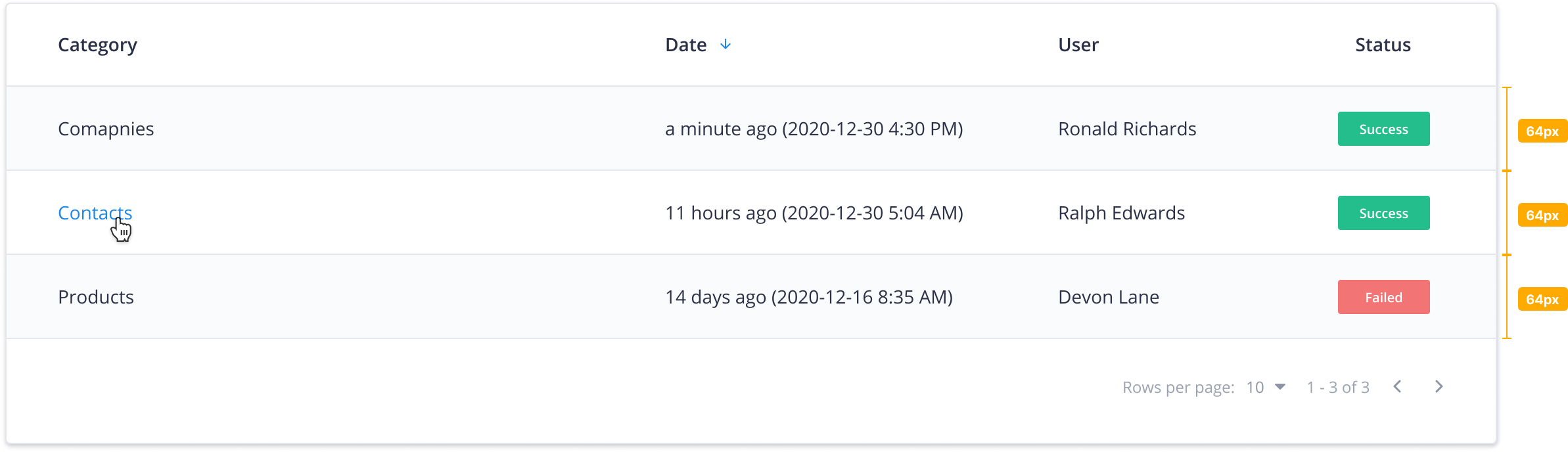
Task: Click the '11 hours ago' date cell
Action: pyautogui.click(x=814, y=213)
